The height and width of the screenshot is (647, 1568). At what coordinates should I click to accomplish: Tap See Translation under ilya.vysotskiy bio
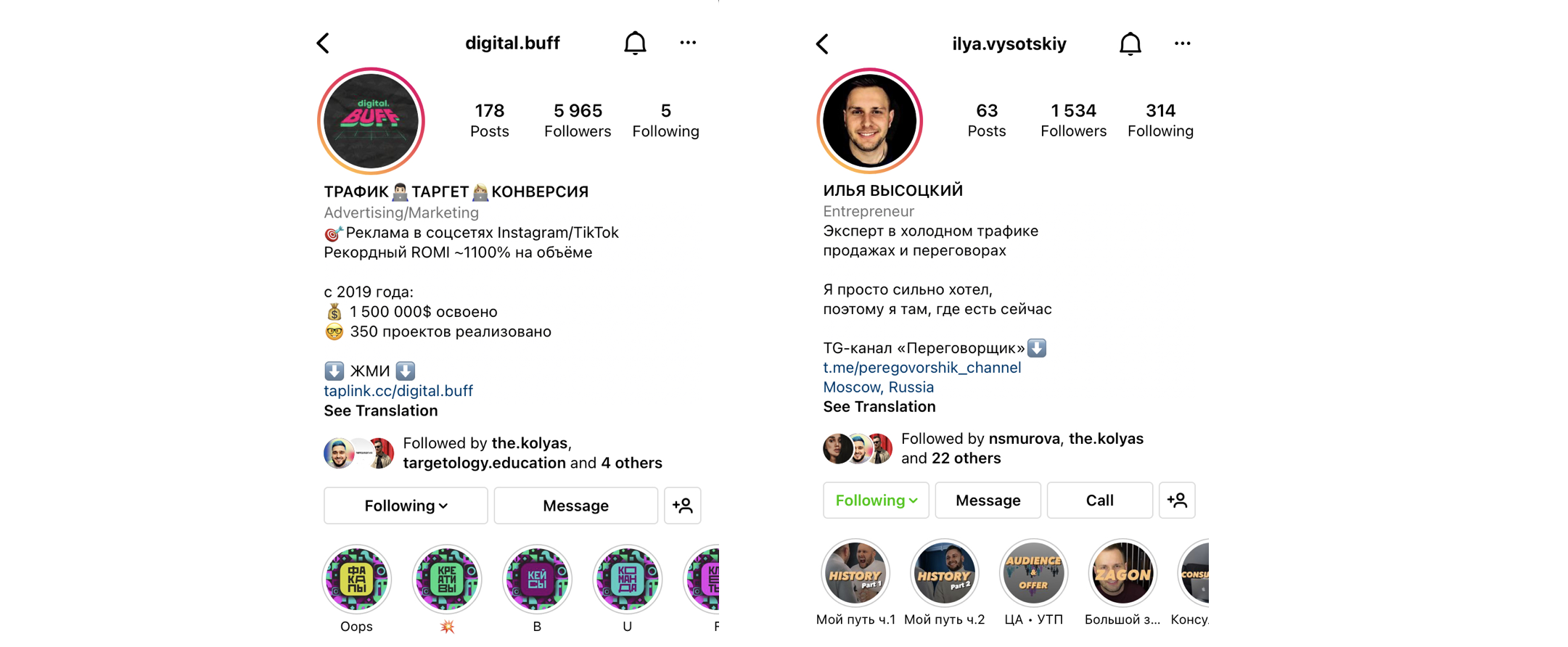[879, 407]
